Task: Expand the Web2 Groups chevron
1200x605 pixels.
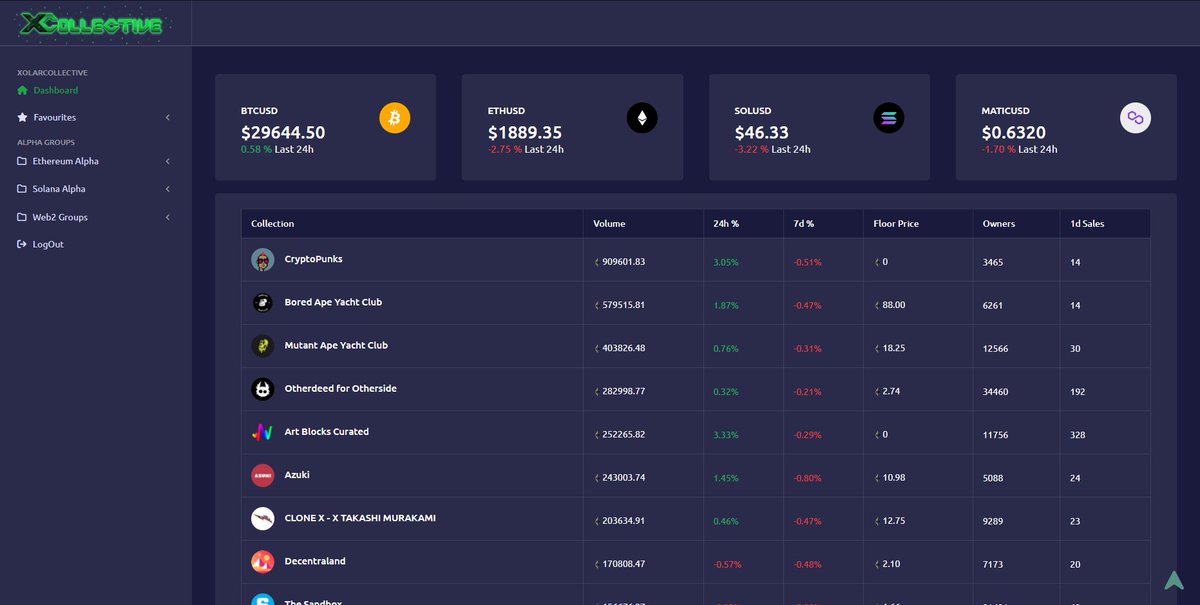Action: [168, 217]
